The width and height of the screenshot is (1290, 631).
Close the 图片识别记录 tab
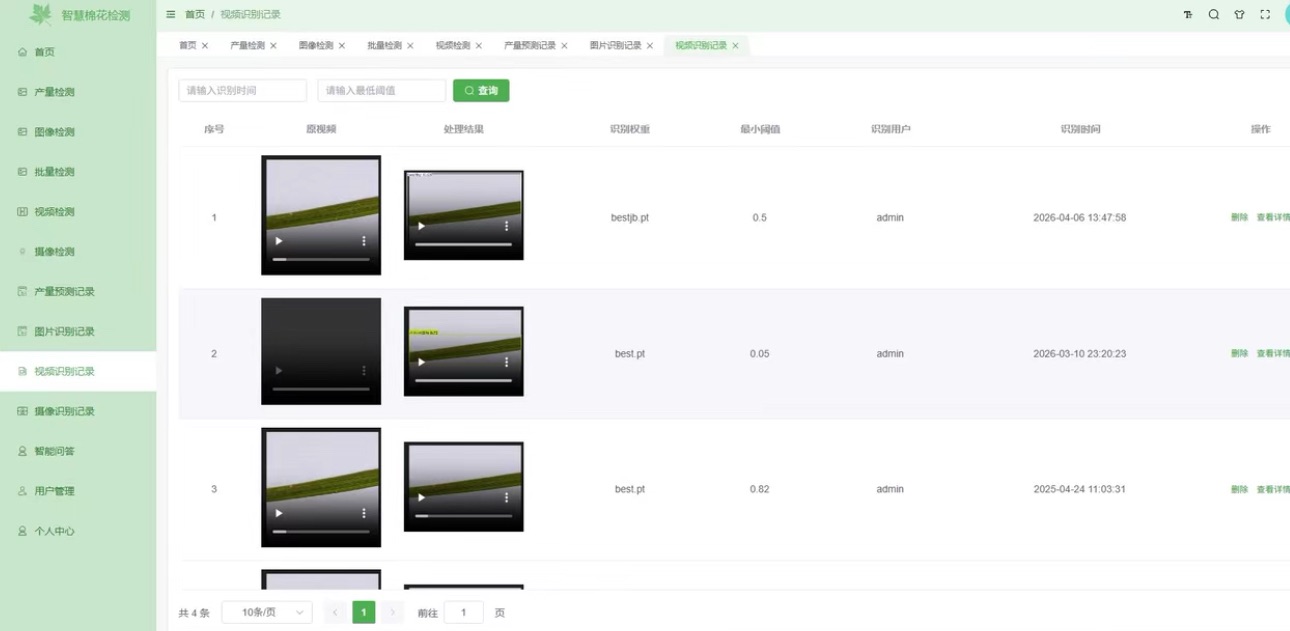point(650,46)
